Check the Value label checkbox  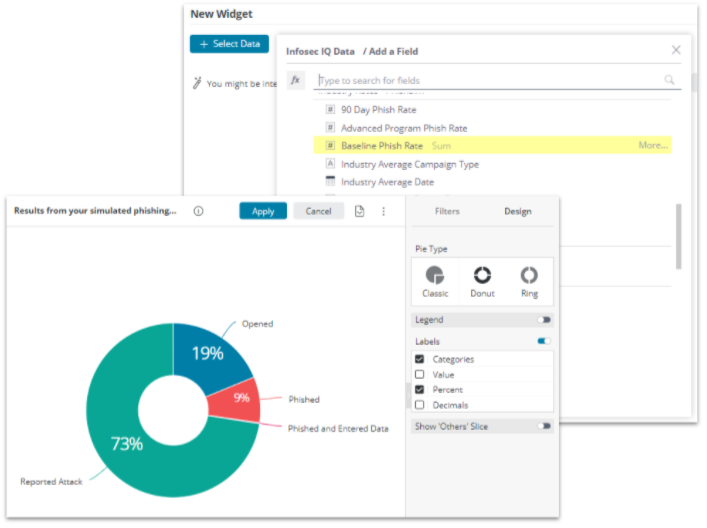point(420,374)
